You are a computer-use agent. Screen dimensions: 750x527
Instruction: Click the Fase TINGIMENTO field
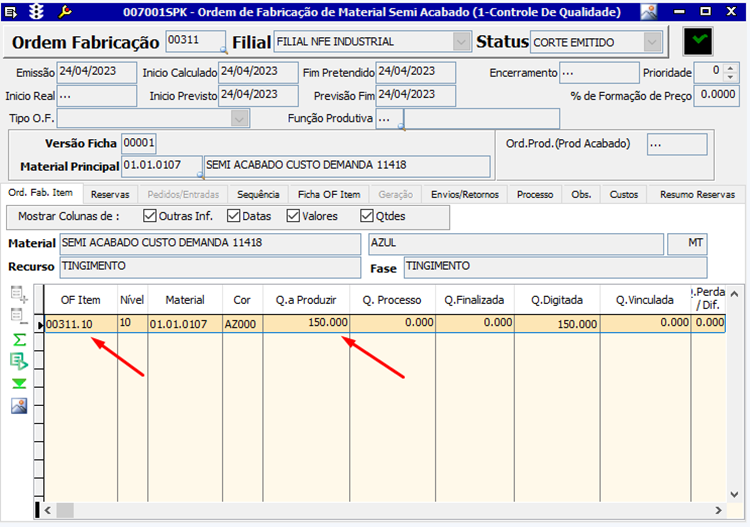[555, 267]
